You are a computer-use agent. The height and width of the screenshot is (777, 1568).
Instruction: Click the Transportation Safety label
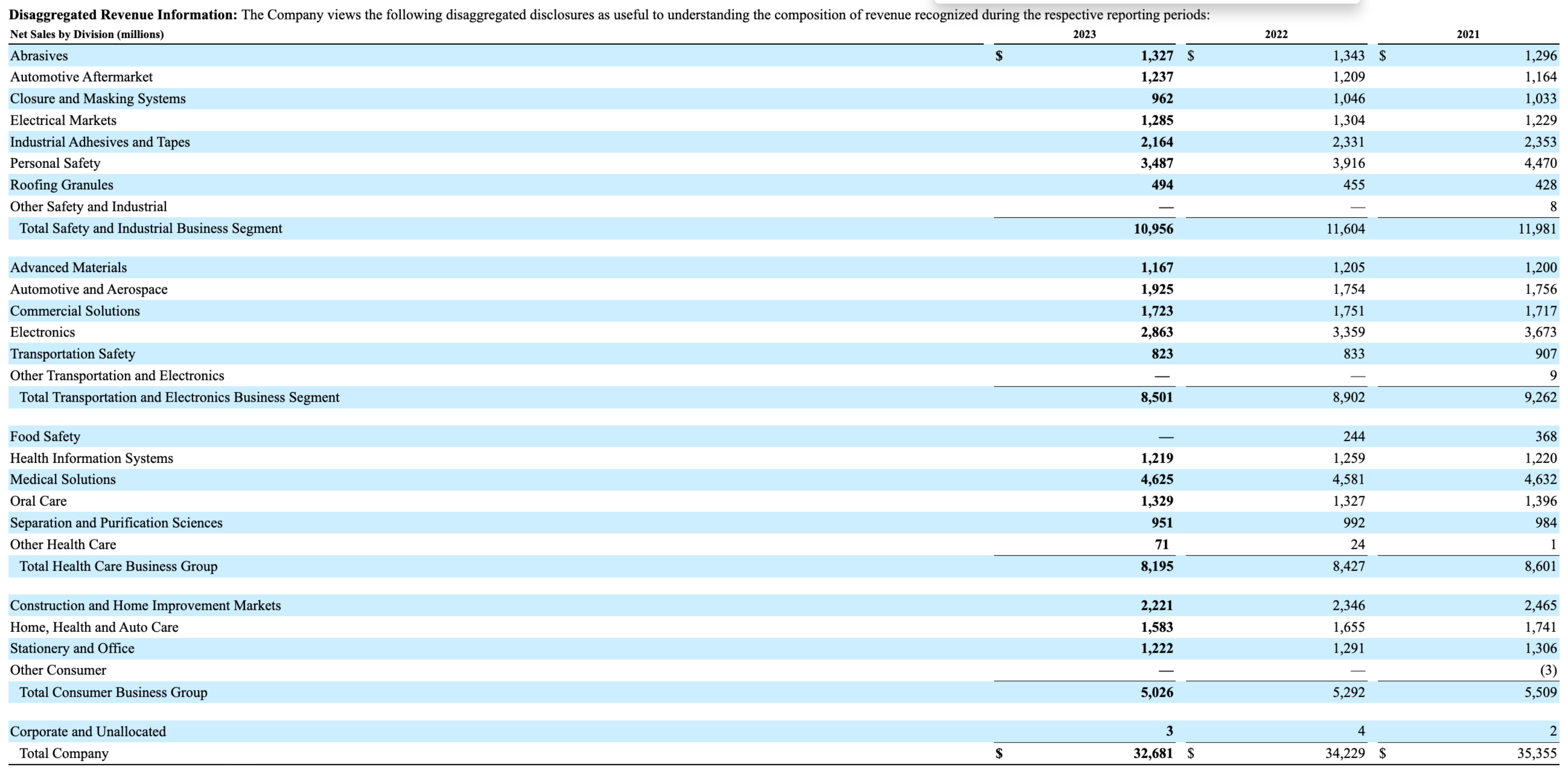pyautogui.click(x=72, y=354)
